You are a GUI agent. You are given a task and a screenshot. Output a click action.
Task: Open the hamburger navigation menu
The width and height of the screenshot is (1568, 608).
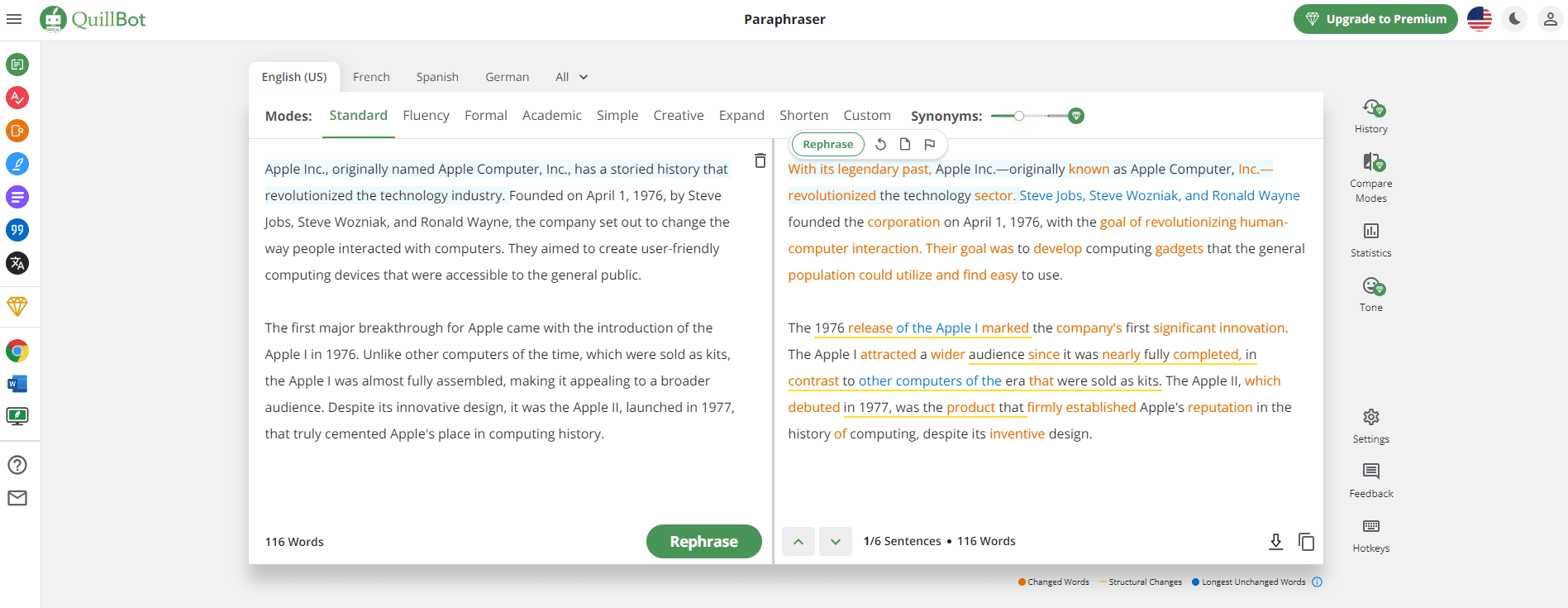coord(14,19)
